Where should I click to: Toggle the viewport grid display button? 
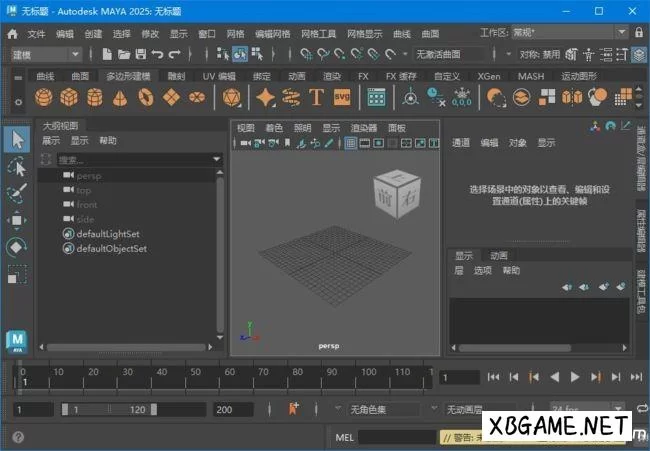pos(351,143)
